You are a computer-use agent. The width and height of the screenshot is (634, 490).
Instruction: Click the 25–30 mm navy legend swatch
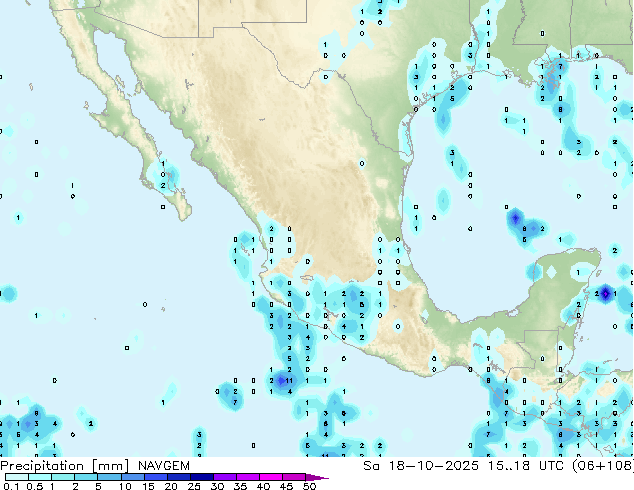coord(201,477)
